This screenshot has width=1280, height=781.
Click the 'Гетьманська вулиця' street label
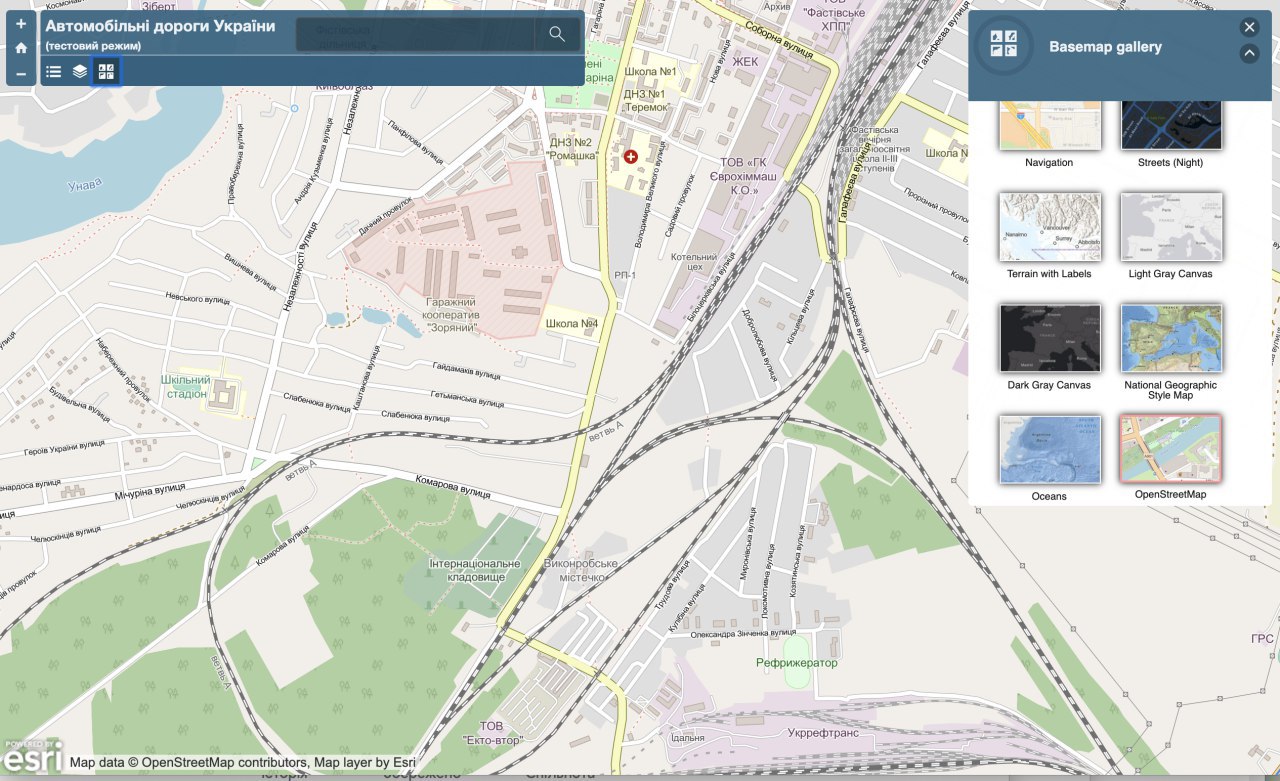(x=467, y=398)
